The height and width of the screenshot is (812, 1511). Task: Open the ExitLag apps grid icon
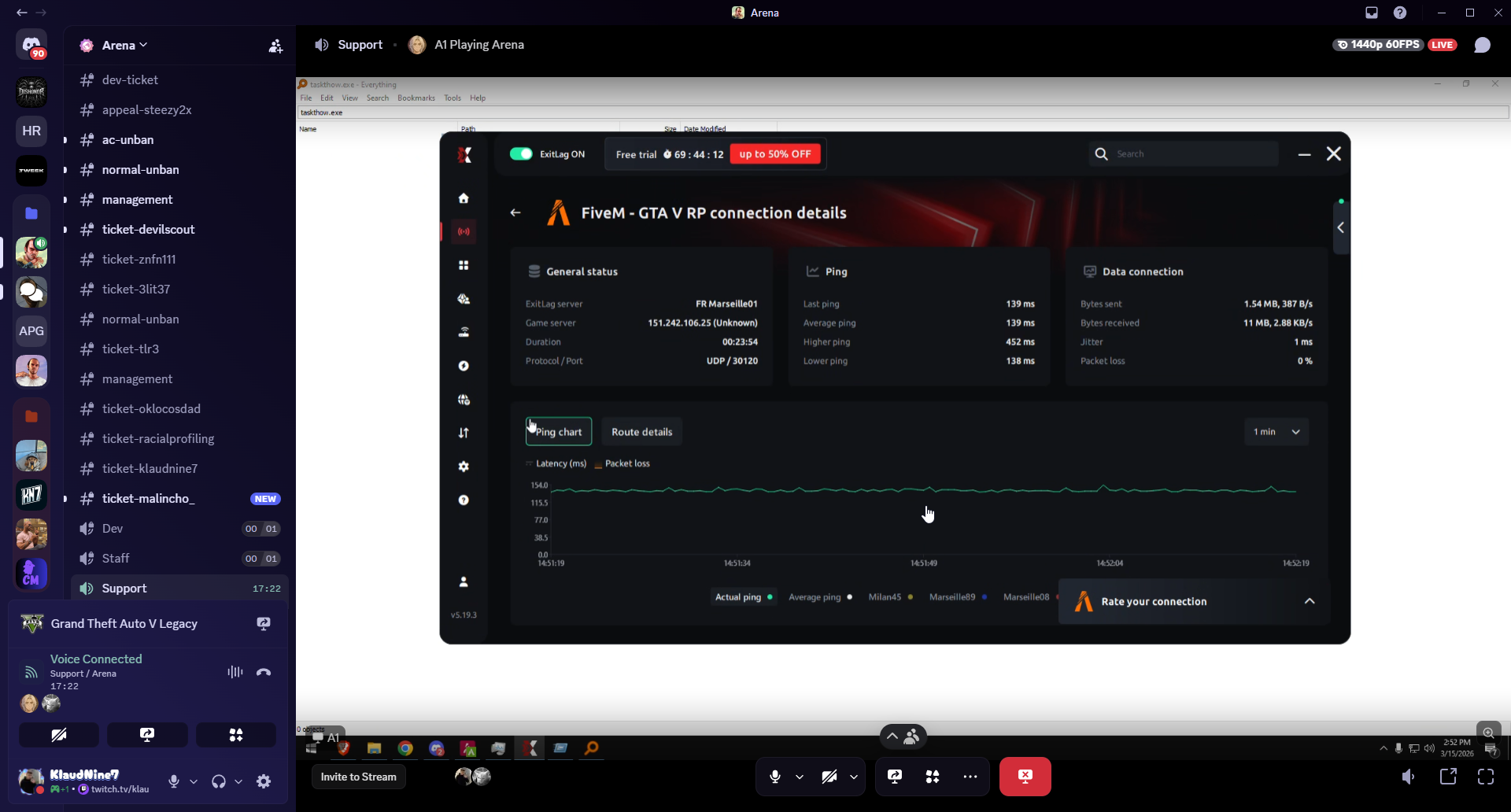(x=464, y=265)
